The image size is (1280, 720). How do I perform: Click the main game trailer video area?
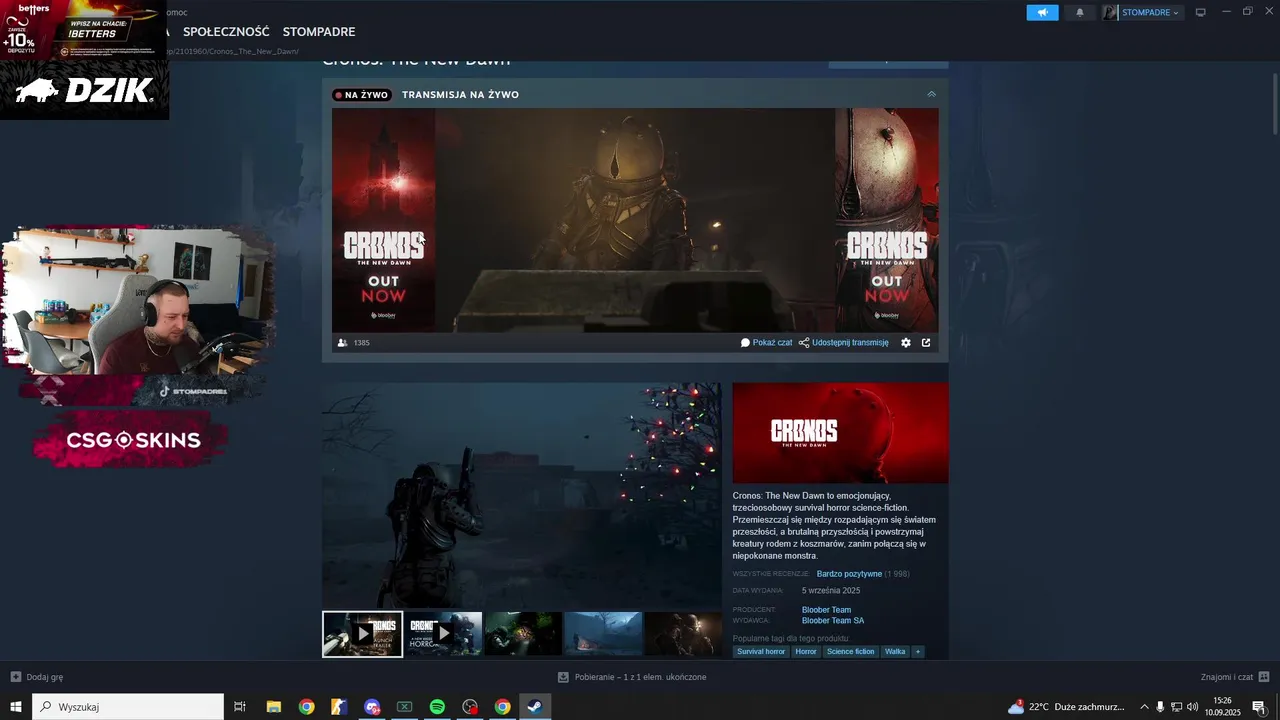[x=521, y=495]
